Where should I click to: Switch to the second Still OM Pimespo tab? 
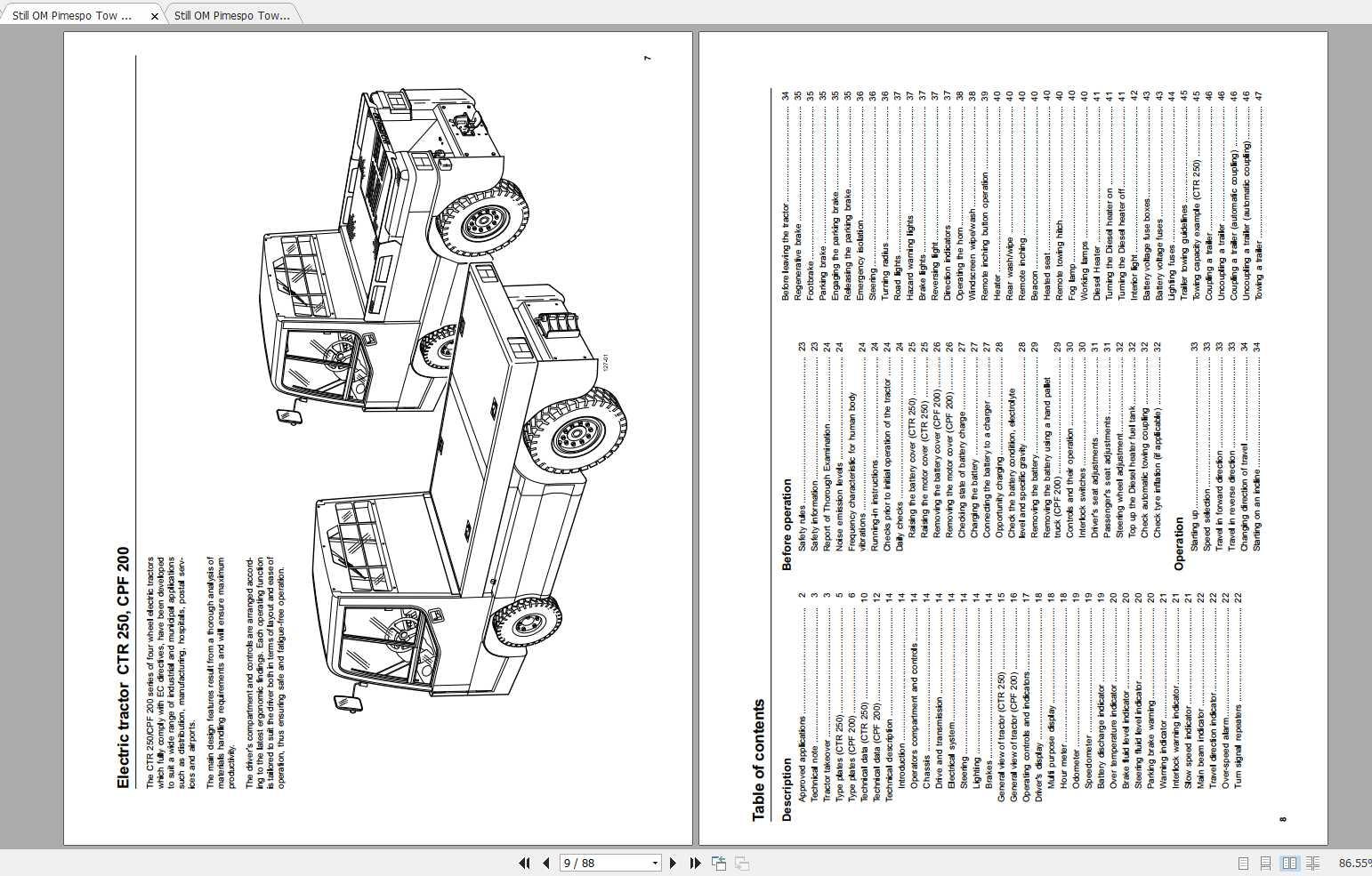click(231, 15)
